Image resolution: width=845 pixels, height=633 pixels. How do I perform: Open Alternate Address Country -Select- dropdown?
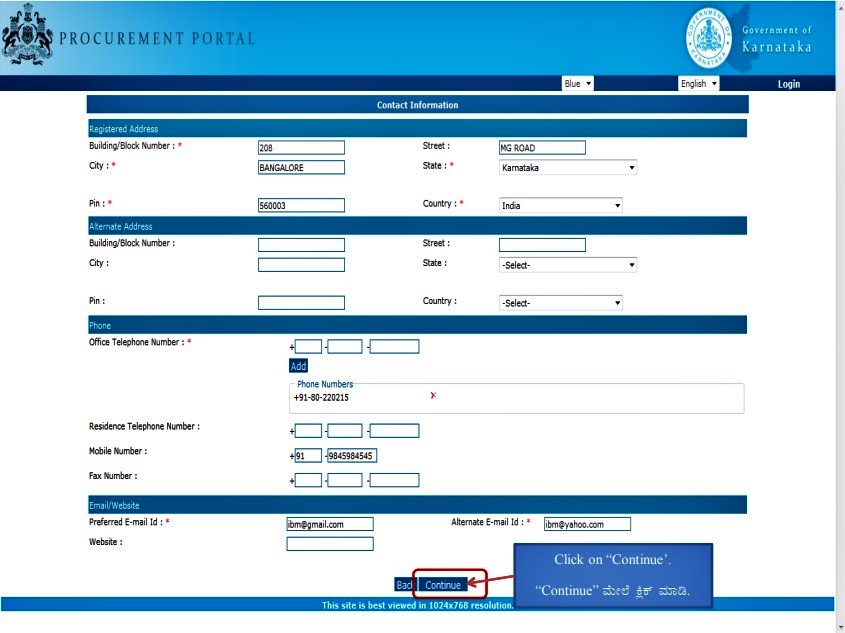click(x=560, y=303)
